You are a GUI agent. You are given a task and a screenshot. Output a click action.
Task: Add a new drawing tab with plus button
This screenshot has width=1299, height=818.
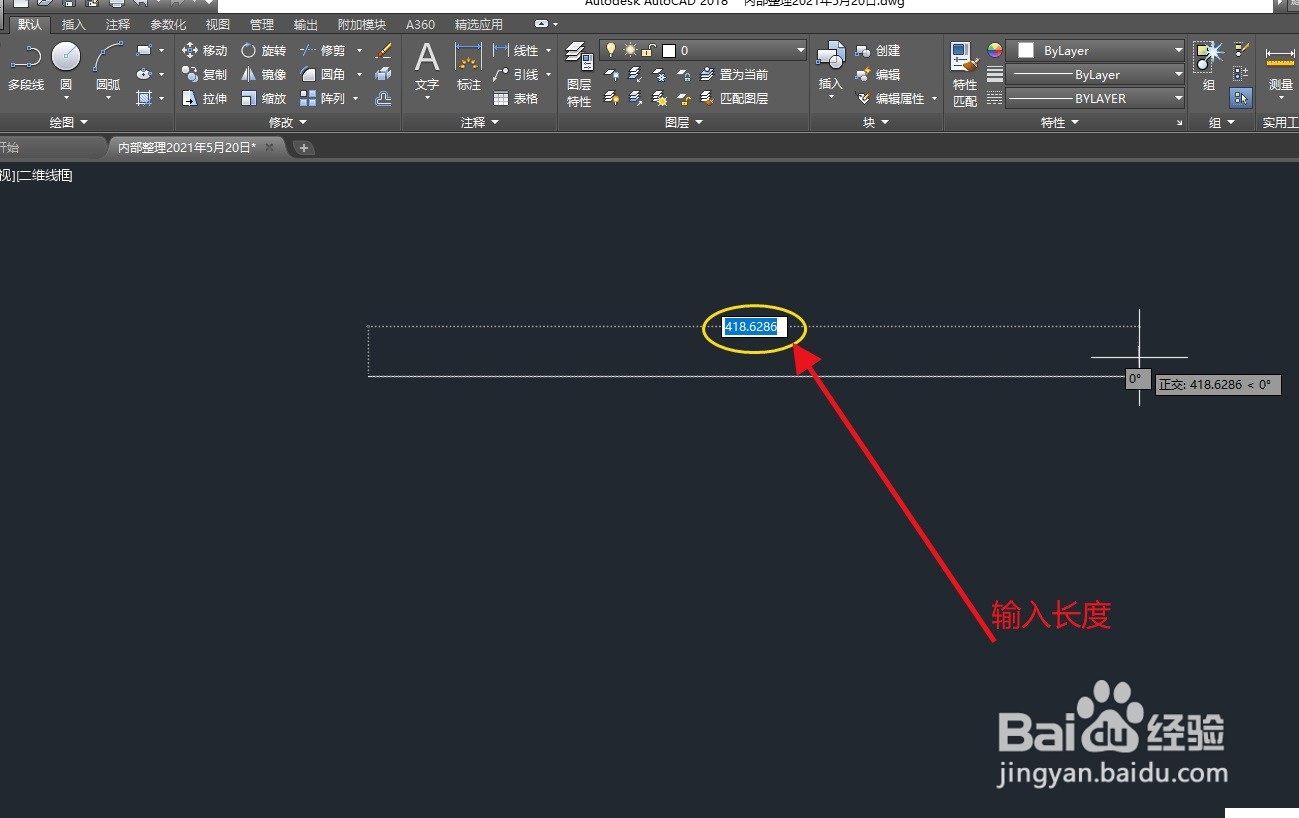tap(304, 148)
